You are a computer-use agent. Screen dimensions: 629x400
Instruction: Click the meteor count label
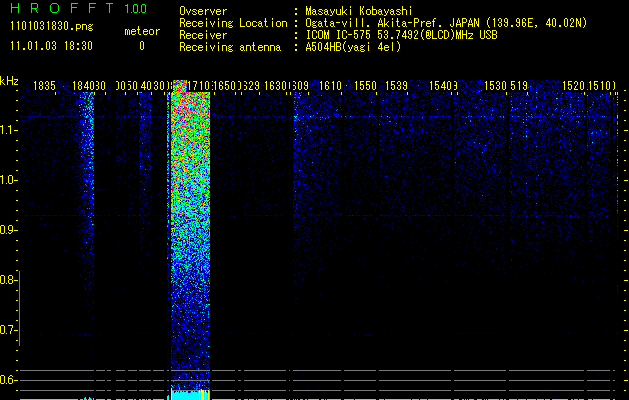click(x=142, y=31)
